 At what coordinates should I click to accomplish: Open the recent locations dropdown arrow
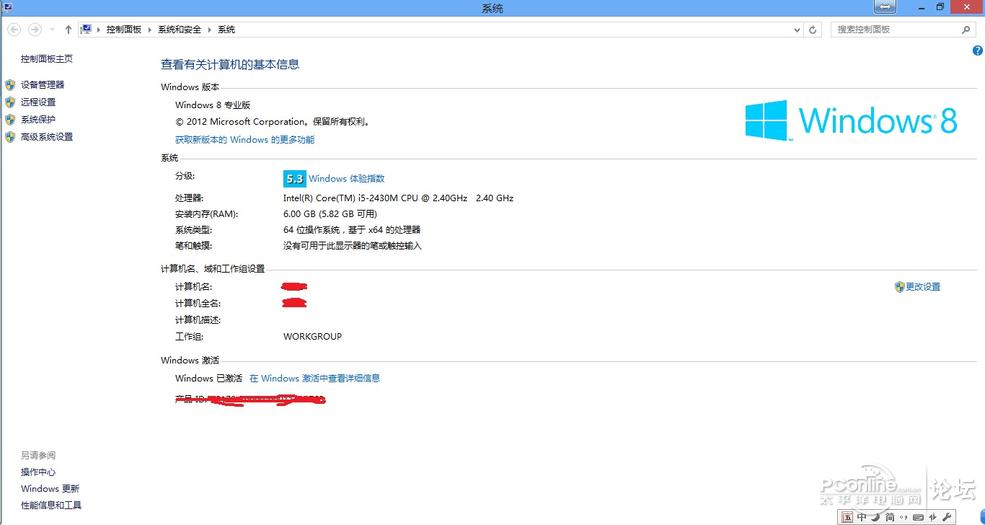(x=52, y=30)
